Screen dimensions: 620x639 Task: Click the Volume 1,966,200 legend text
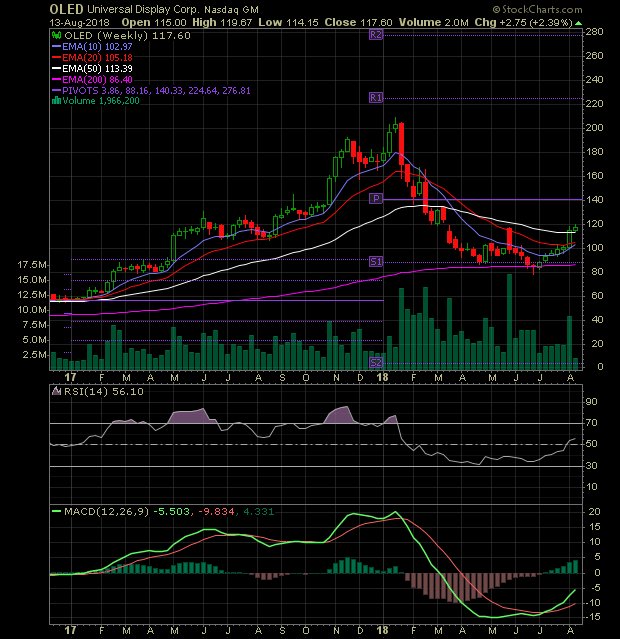[101, 101]
